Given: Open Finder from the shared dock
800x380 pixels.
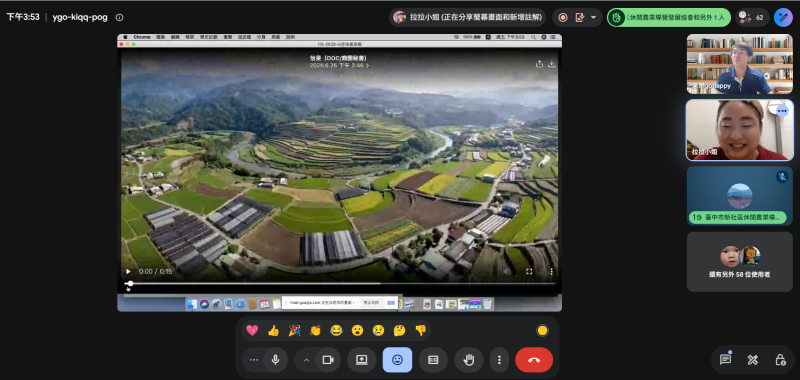Looking at the screenshot, I should click(x=192, y=304).
